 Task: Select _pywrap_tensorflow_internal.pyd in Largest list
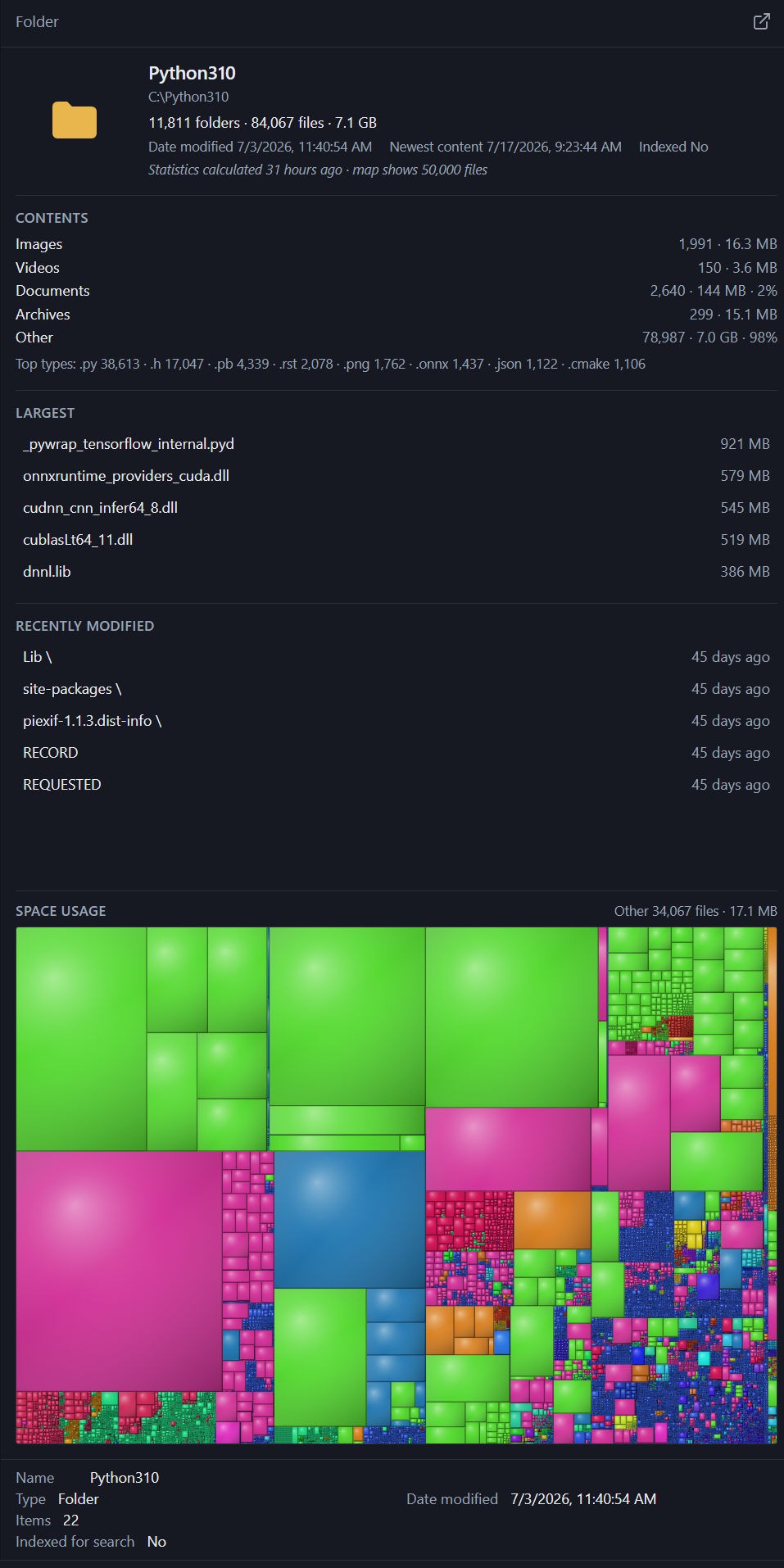pyautogui.click(x=397, y=444)
